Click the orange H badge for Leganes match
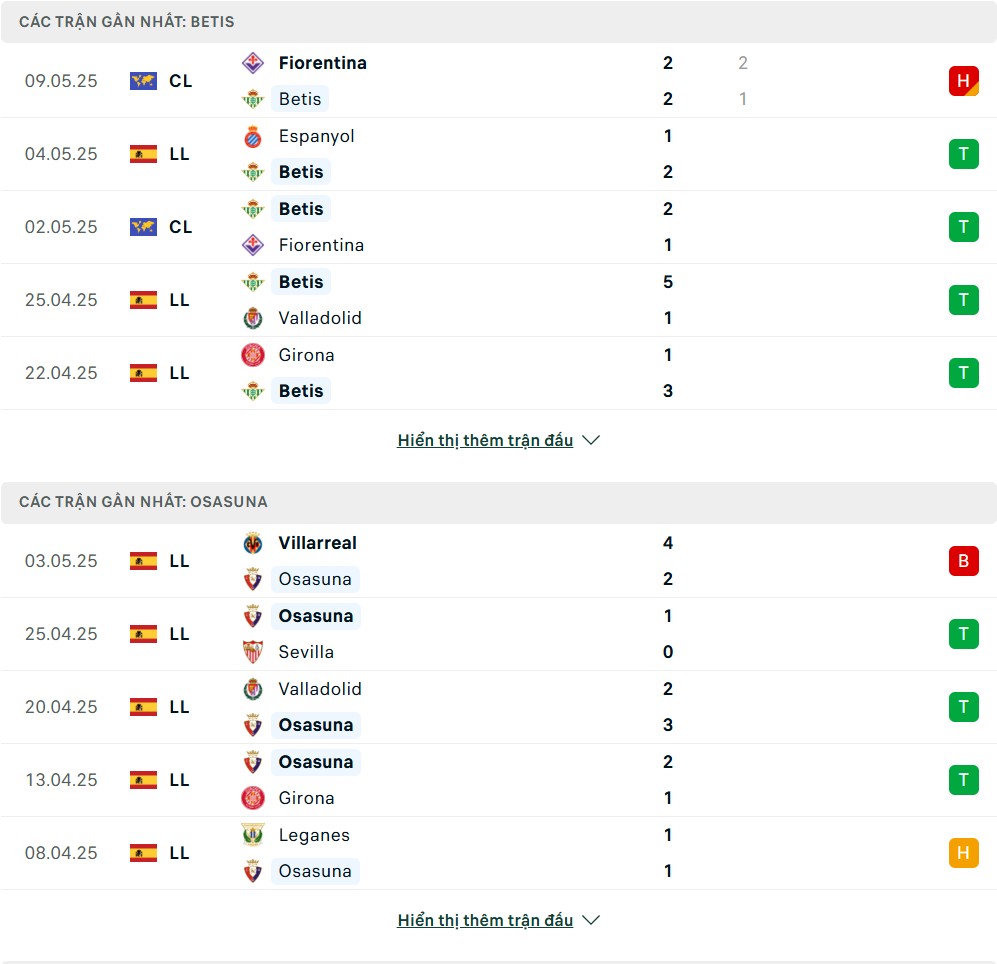The height and width of the screenshot is (964, 997). pos(963,853)
